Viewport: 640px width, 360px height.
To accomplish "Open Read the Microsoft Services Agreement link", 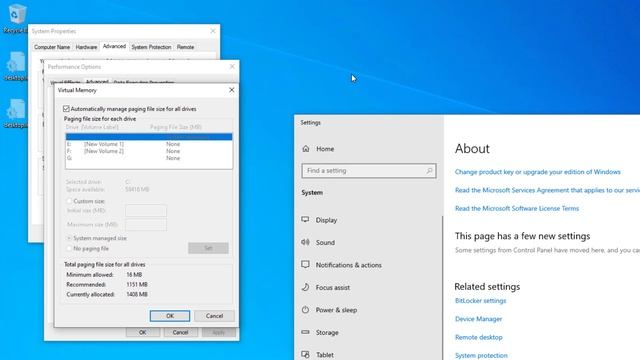I will [547, 190].
